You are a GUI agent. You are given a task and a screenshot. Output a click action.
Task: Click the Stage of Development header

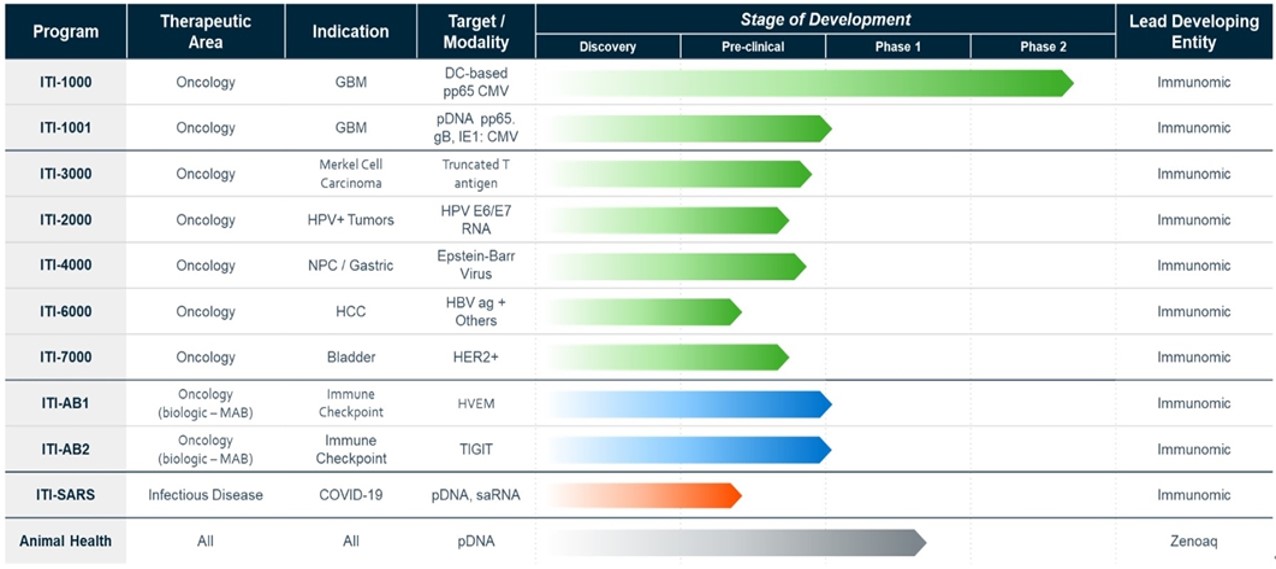[825, 19]
